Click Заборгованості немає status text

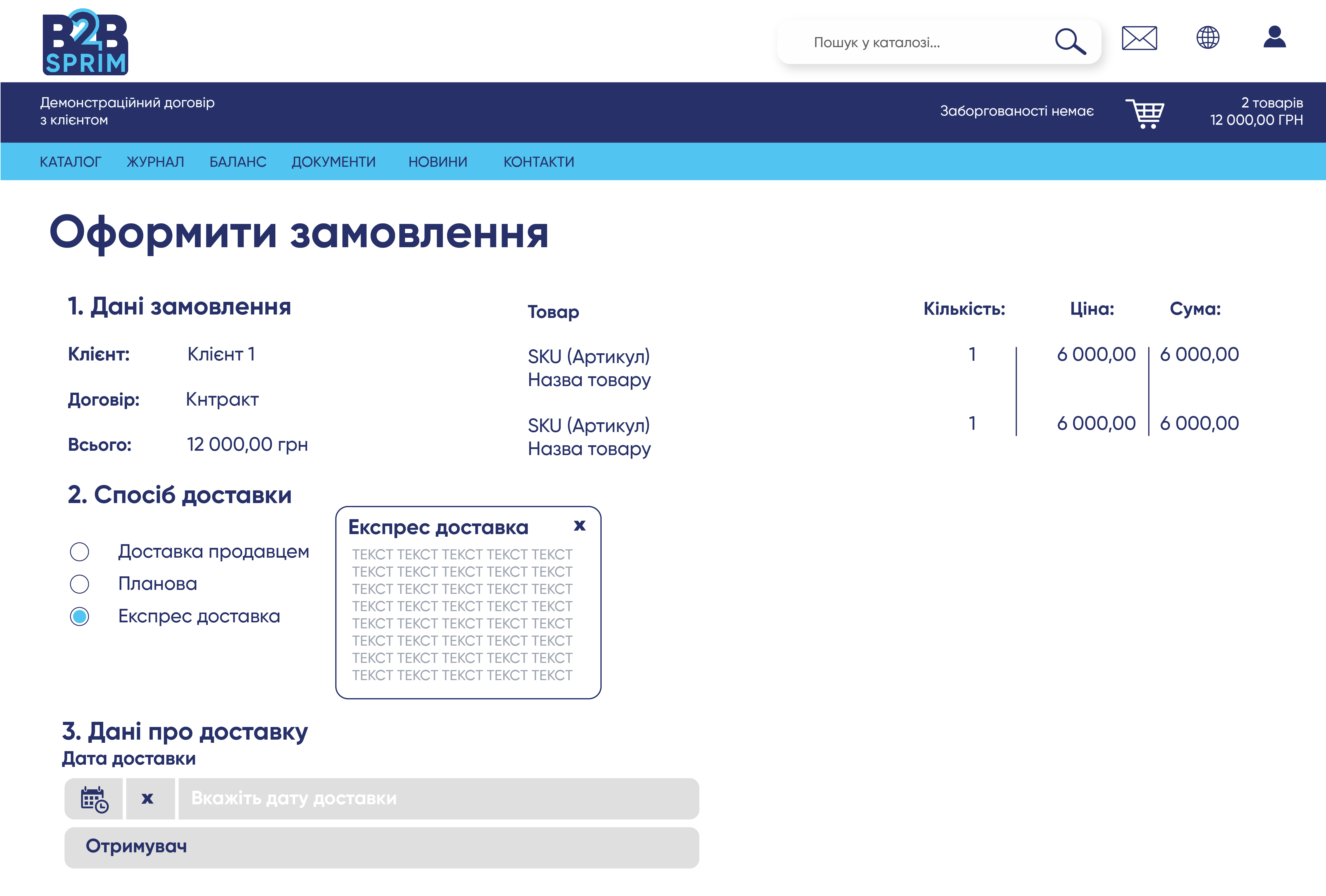click(1017, 111)
